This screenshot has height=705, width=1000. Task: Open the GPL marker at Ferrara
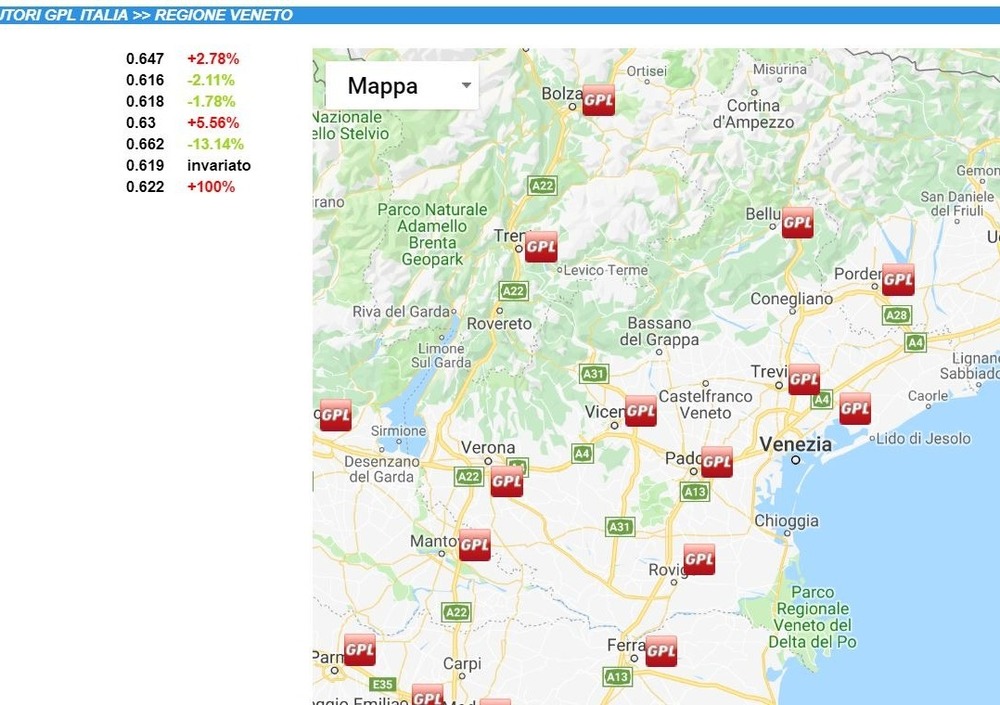tap(661, 651)
